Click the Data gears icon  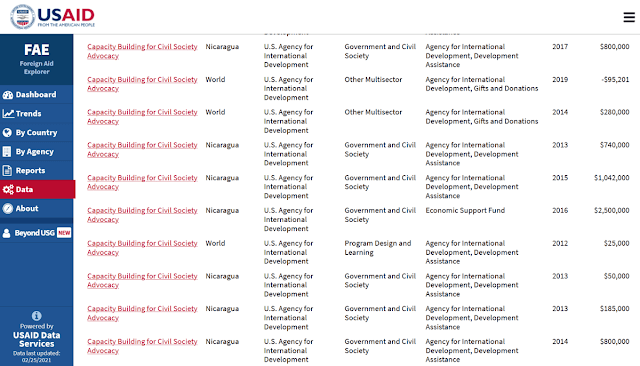(8, 189)
